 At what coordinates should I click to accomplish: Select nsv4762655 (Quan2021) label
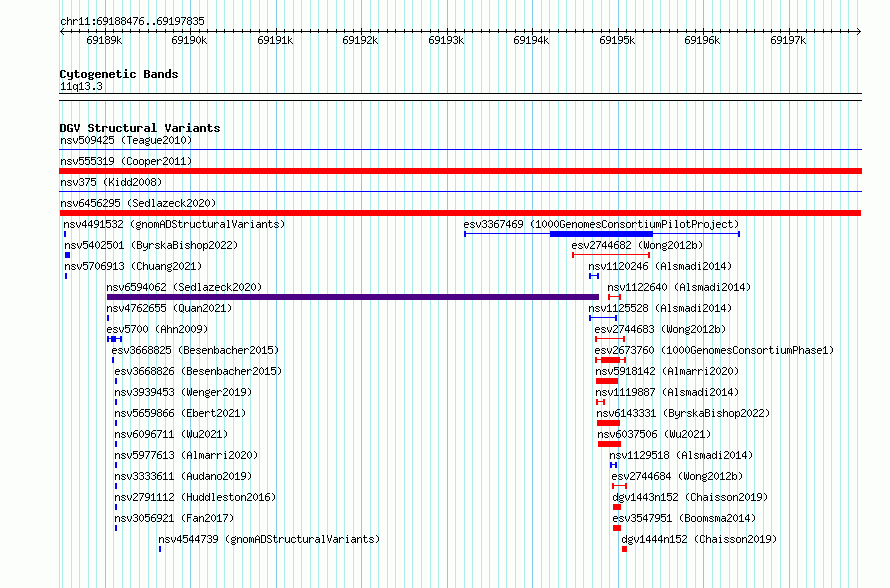click(x=169, y=308)
